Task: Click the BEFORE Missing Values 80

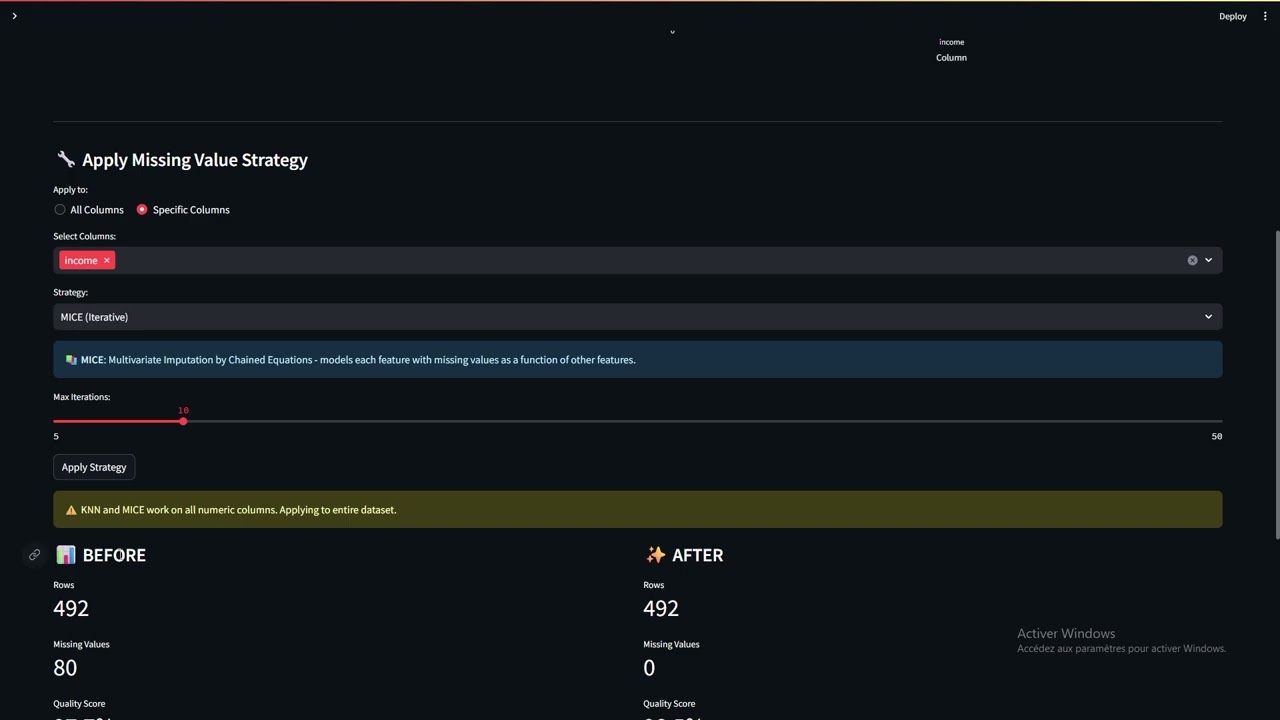Action: (65, 667)
